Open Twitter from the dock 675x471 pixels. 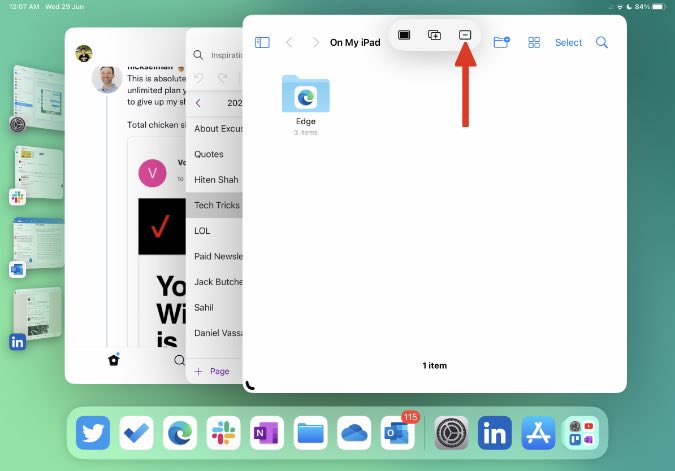pos(93,433)
